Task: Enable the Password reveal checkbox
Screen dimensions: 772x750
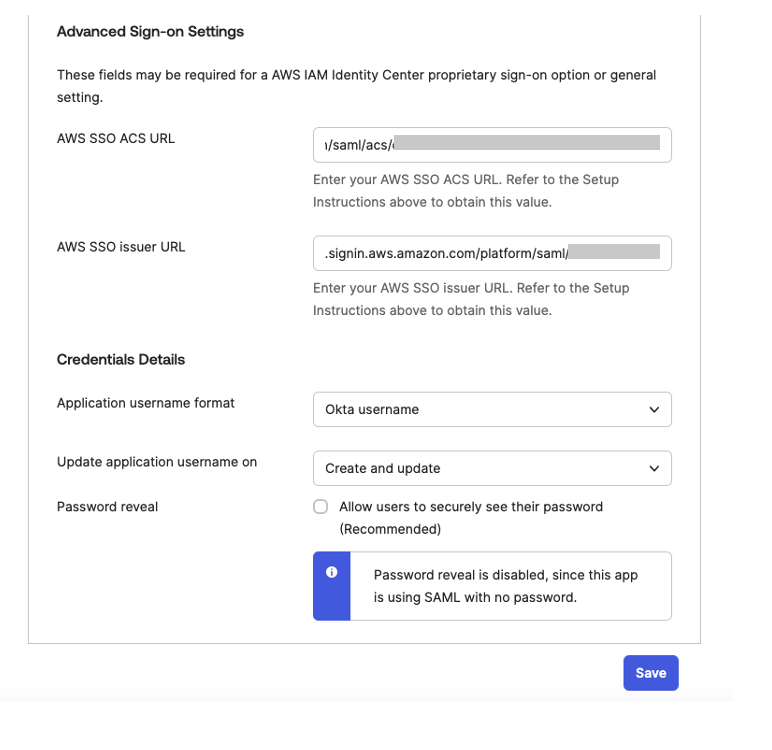Action: (321, 507)
